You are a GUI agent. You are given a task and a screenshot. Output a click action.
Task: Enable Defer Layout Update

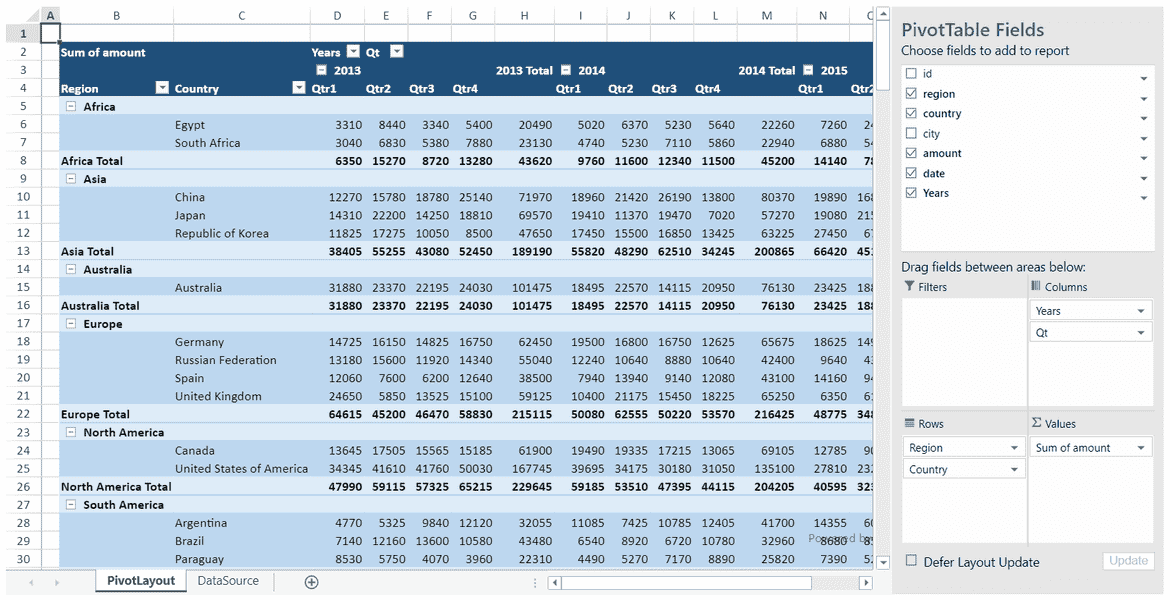click(x=914, y=562)
